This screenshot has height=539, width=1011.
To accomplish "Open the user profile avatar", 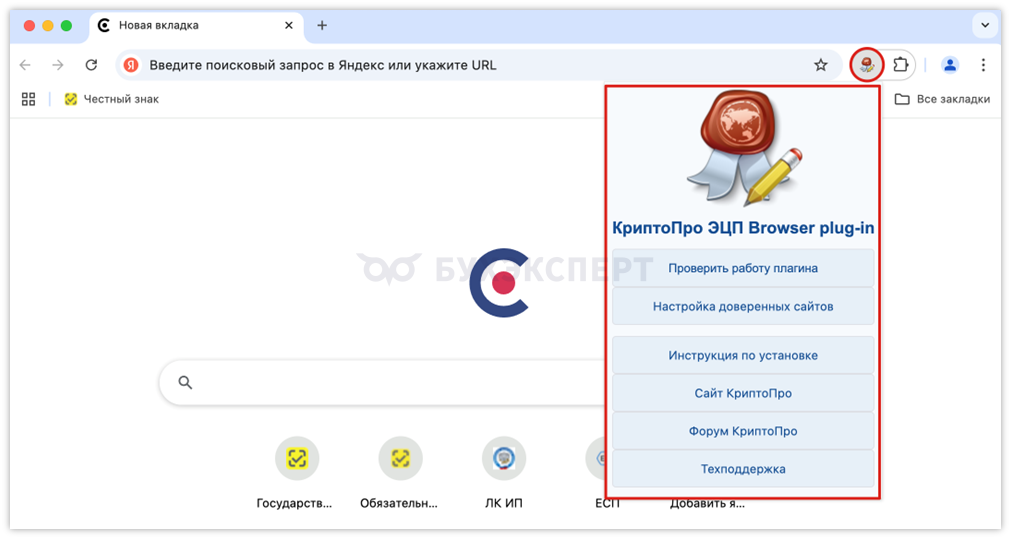I will pyautogui.click(x=950, y=64).
